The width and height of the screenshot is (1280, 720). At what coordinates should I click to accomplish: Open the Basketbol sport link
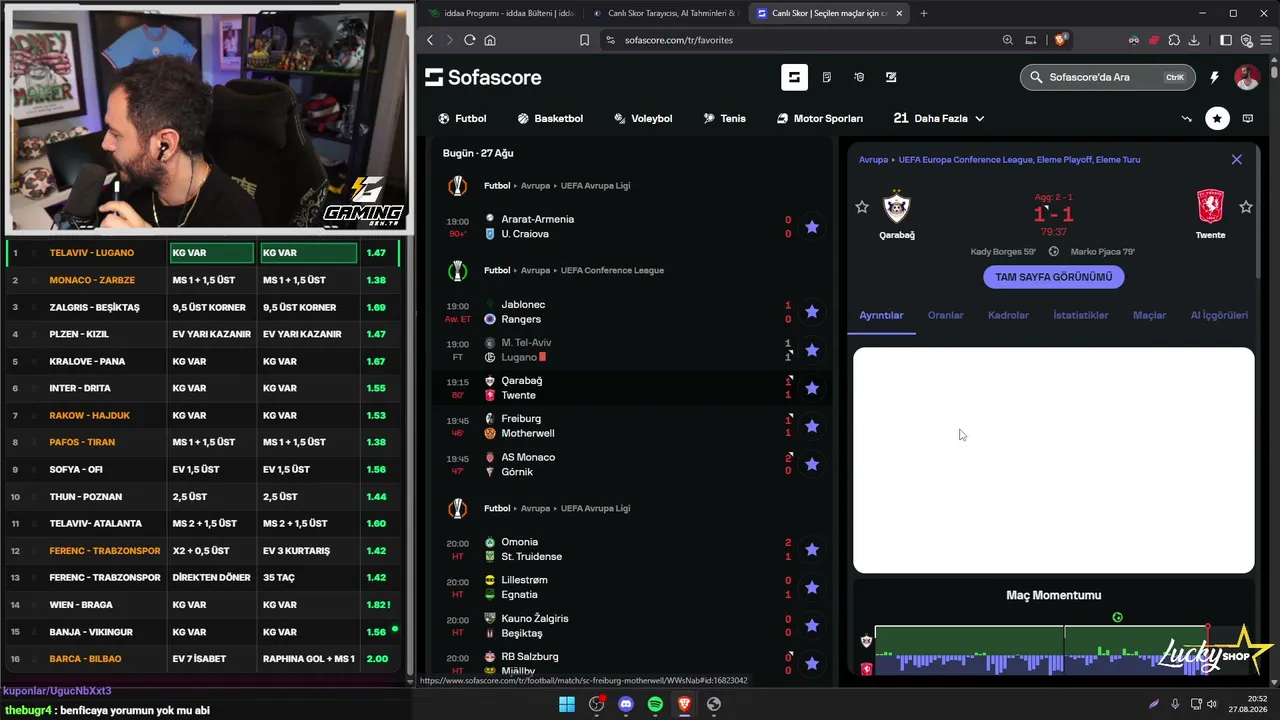(x=550, y=118)
